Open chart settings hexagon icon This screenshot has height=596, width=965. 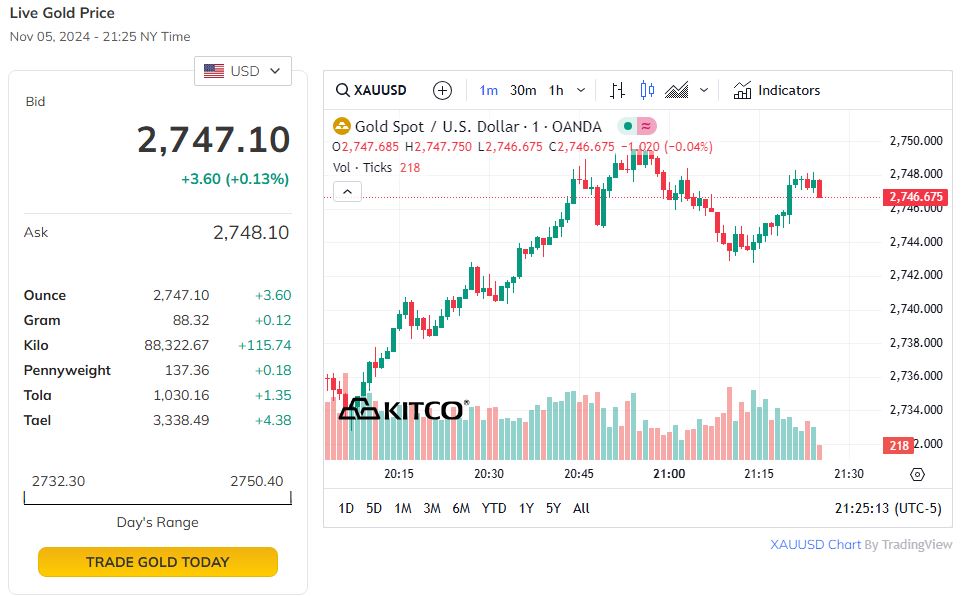coord(918,474)
